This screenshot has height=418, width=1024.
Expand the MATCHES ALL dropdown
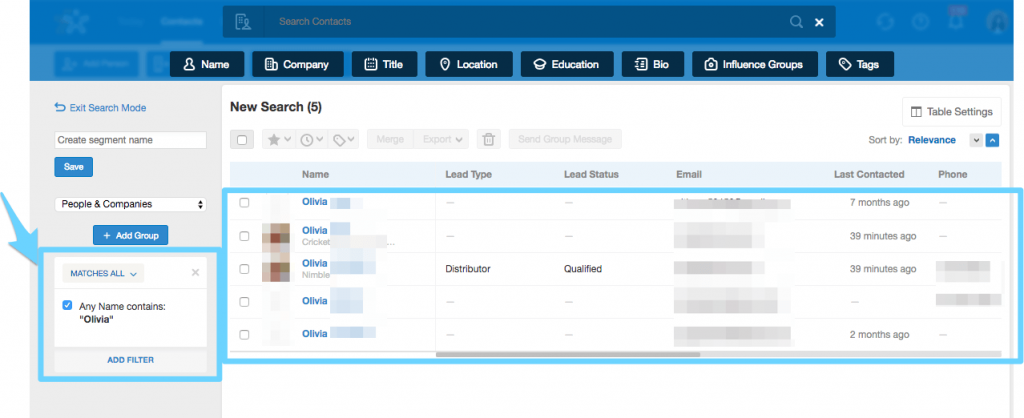pyautogui.click(x=104, y=273)
